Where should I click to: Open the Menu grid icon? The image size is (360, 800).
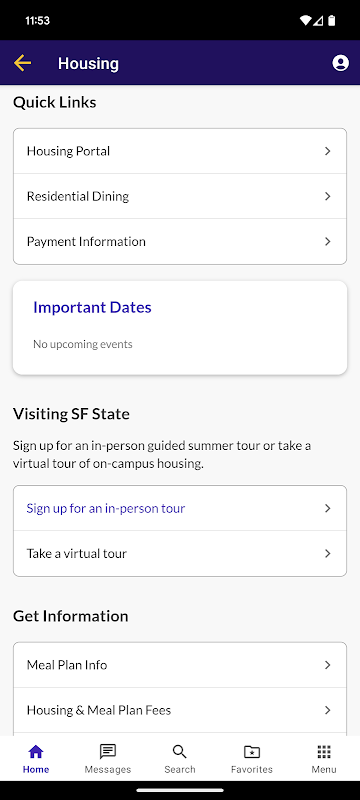pyautogui.click(x=324, y=752)
